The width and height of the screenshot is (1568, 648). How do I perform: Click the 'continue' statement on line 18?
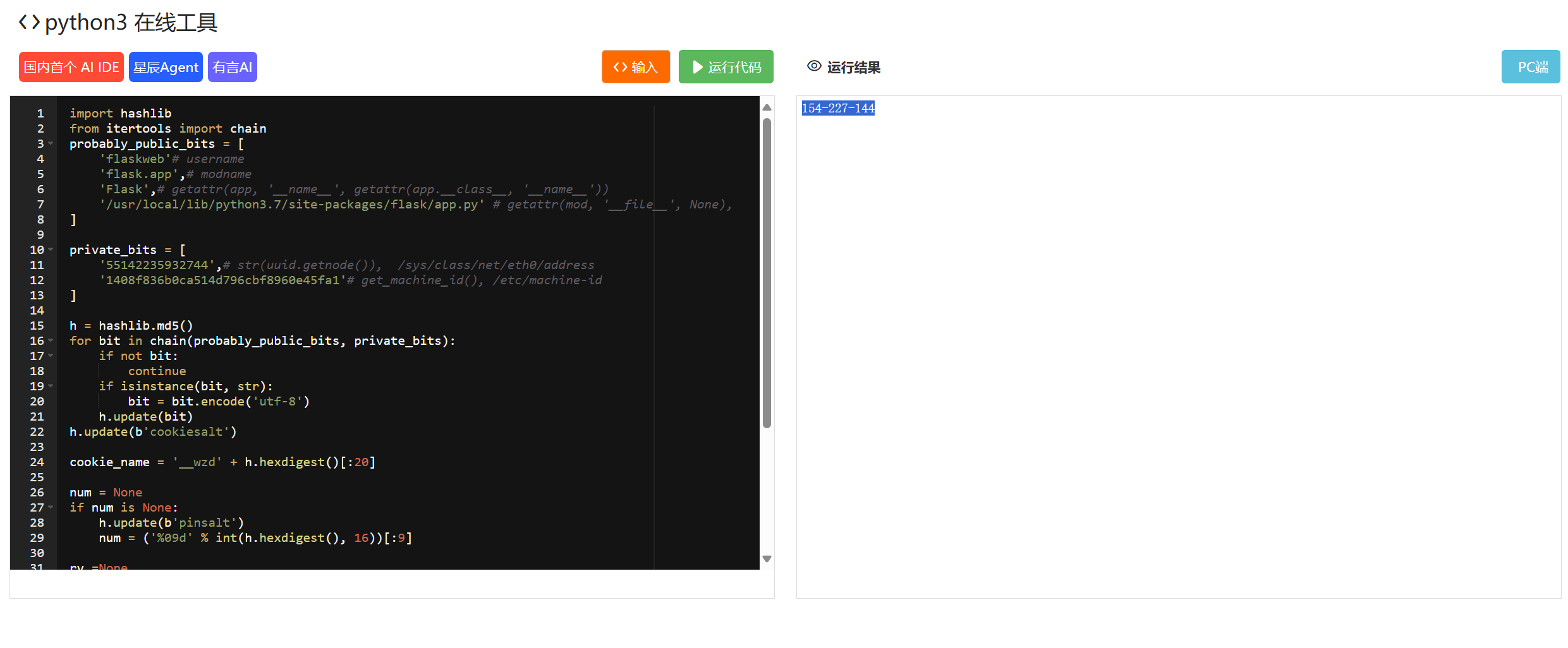(x=157, y=371)
